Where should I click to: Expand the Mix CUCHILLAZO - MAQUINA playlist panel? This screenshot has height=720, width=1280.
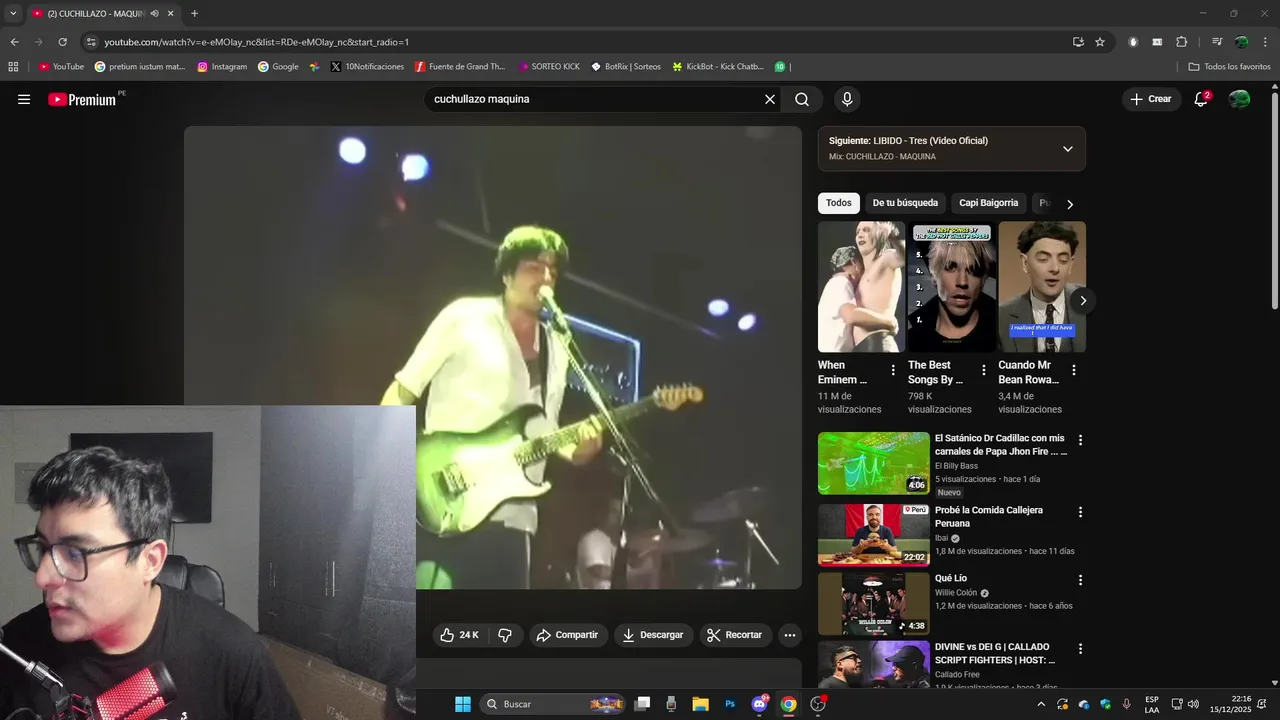tap(1067, 149)
